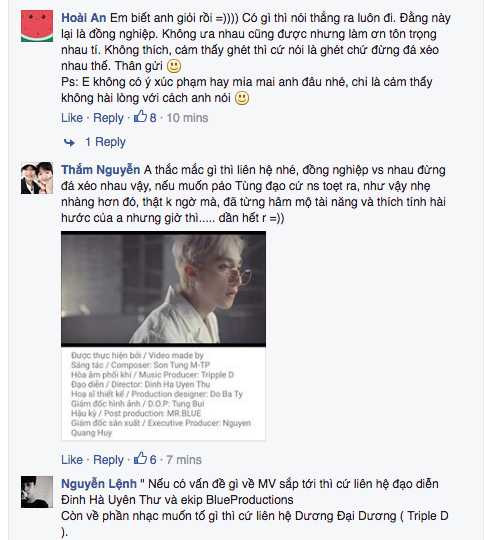Like Thắm Nguyễn's comment

point(72,460)
